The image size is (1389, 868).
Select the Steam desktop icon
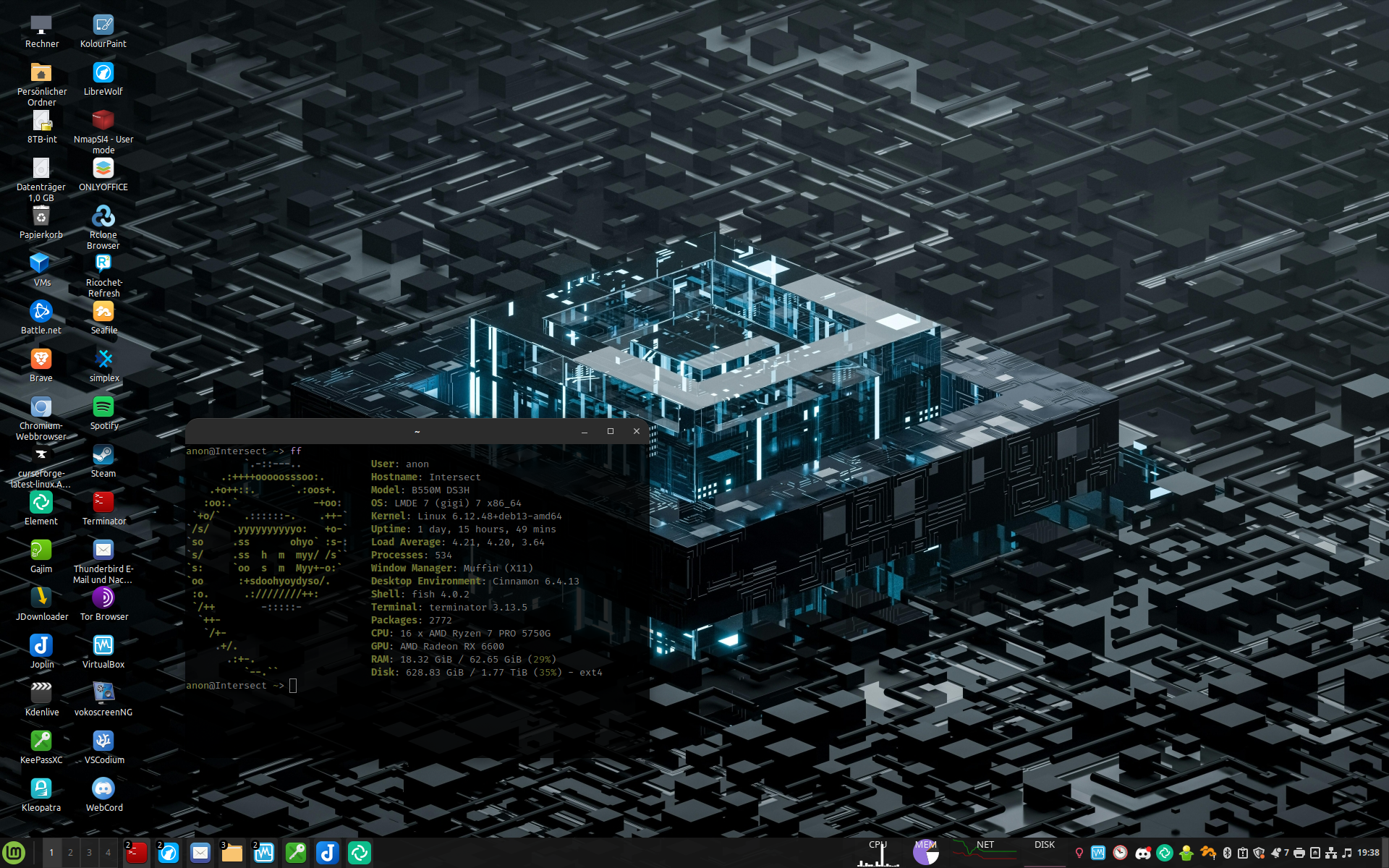point(103,456)
